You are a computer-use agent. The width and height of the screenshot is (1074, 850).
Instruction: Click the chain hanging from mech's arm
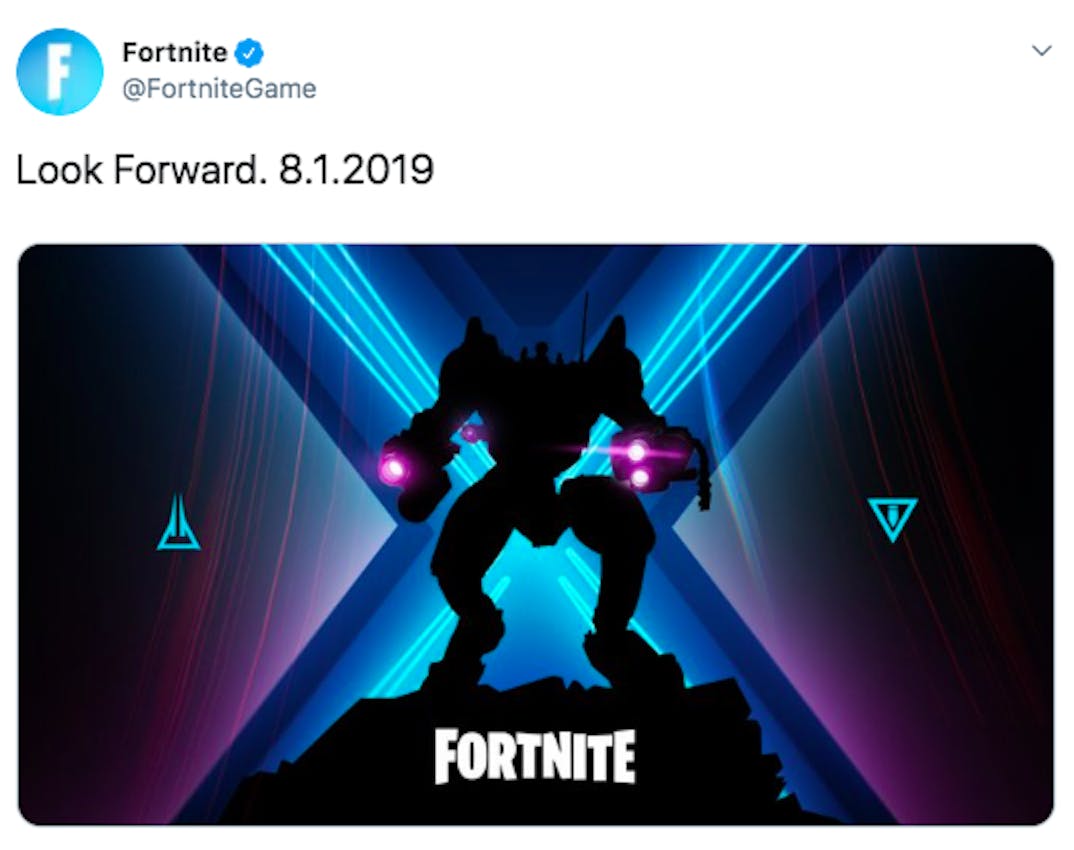click(x=702, y=479)
